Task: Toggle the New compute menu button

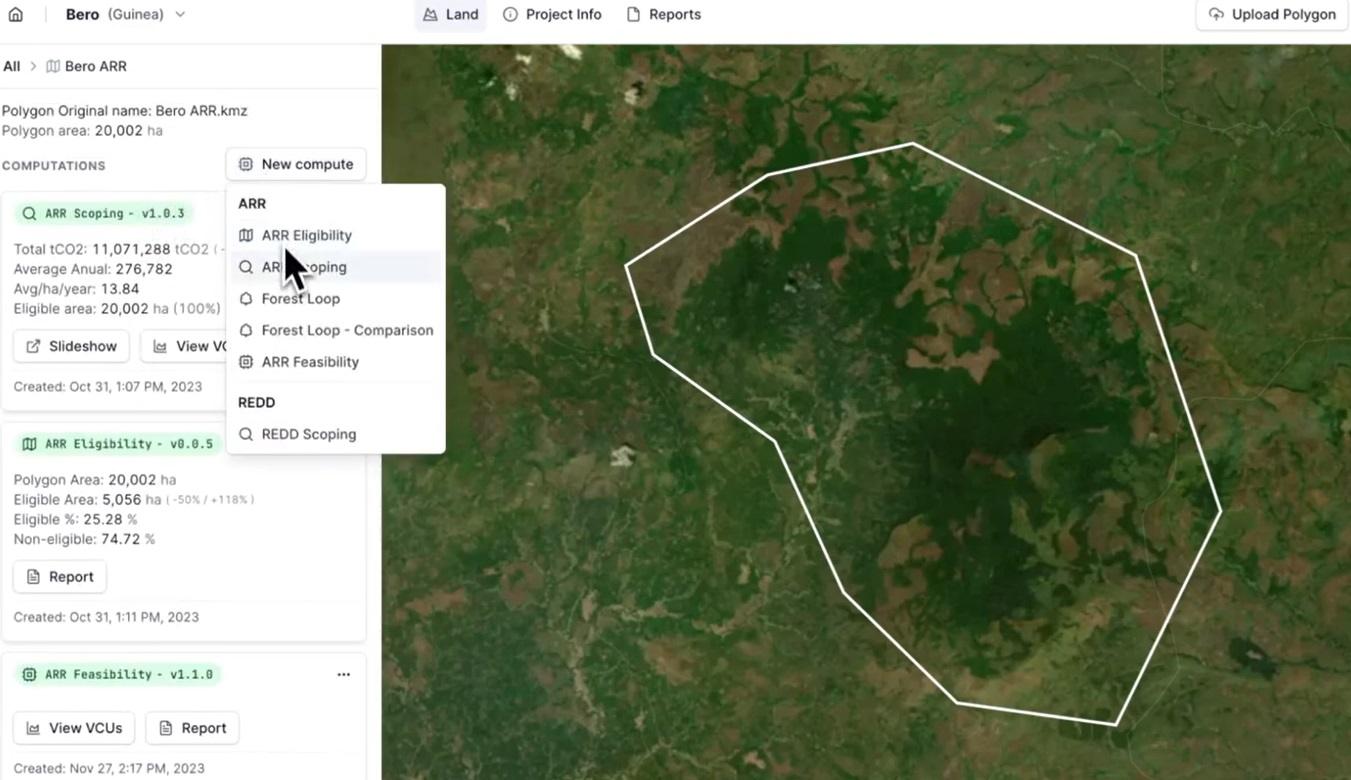Action: 296,164
